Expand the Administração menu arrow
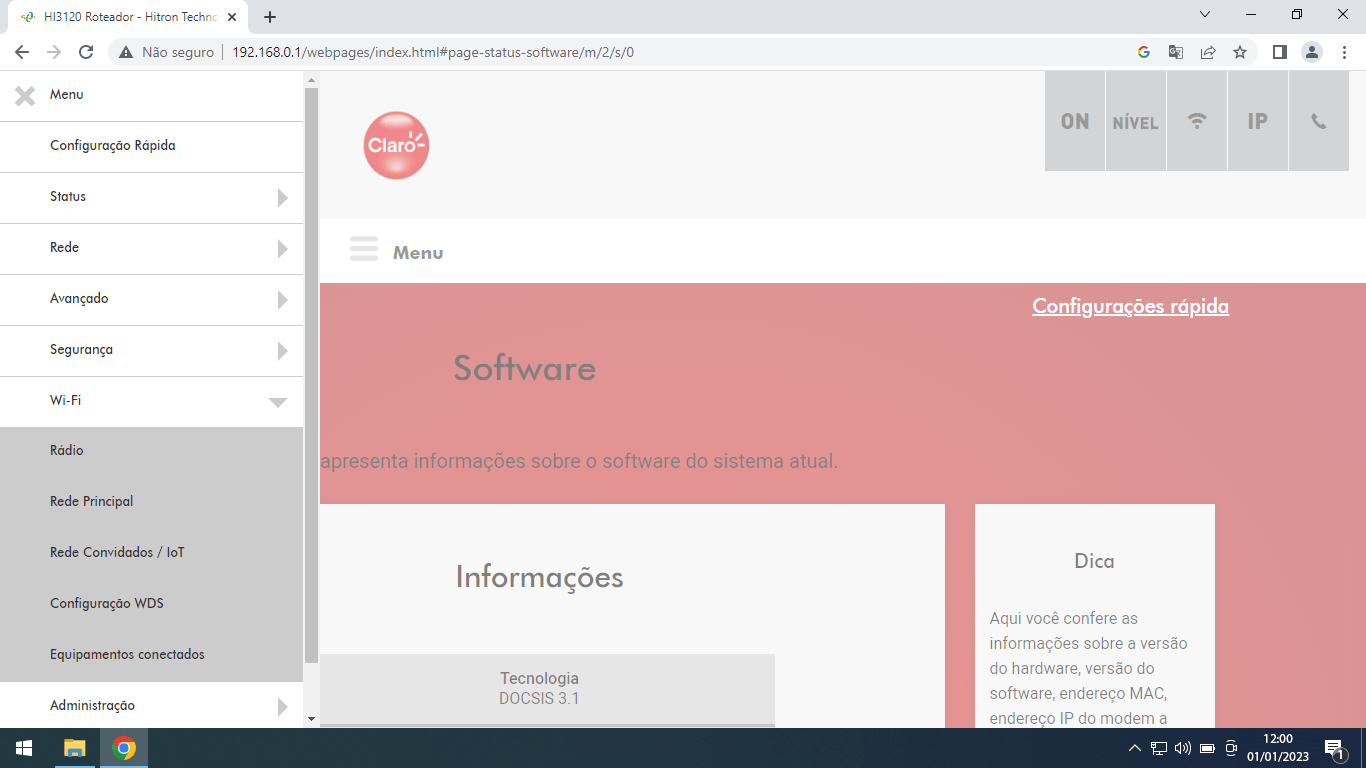1366x768 pixels. coord(283,707)
